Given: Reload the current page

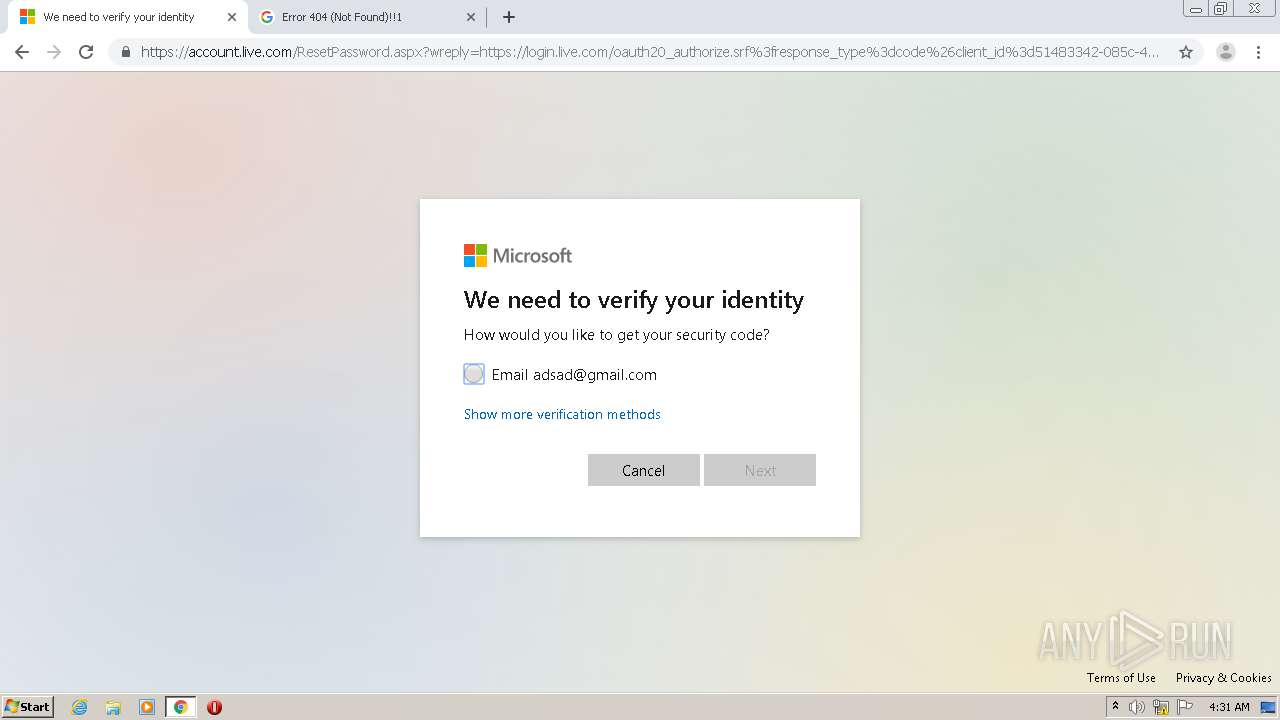Looking at the screenshot, I should tap(86, 52).
